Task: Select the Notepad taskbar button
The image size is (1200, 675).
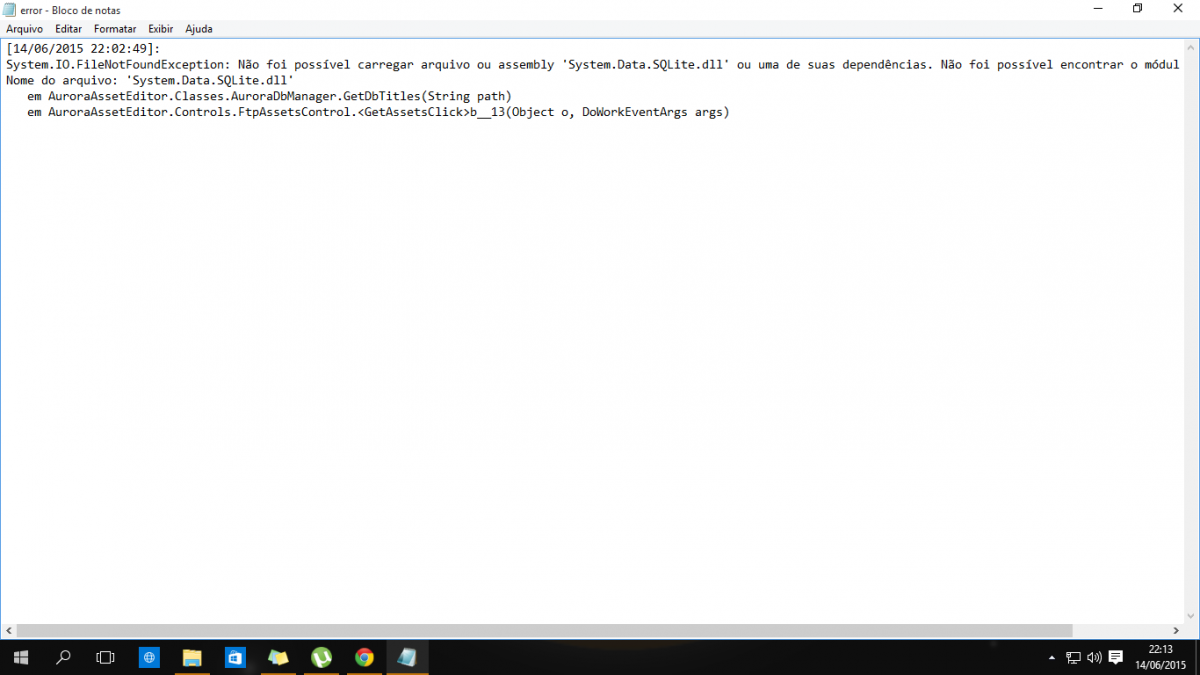Action: (x=407, y=658)
